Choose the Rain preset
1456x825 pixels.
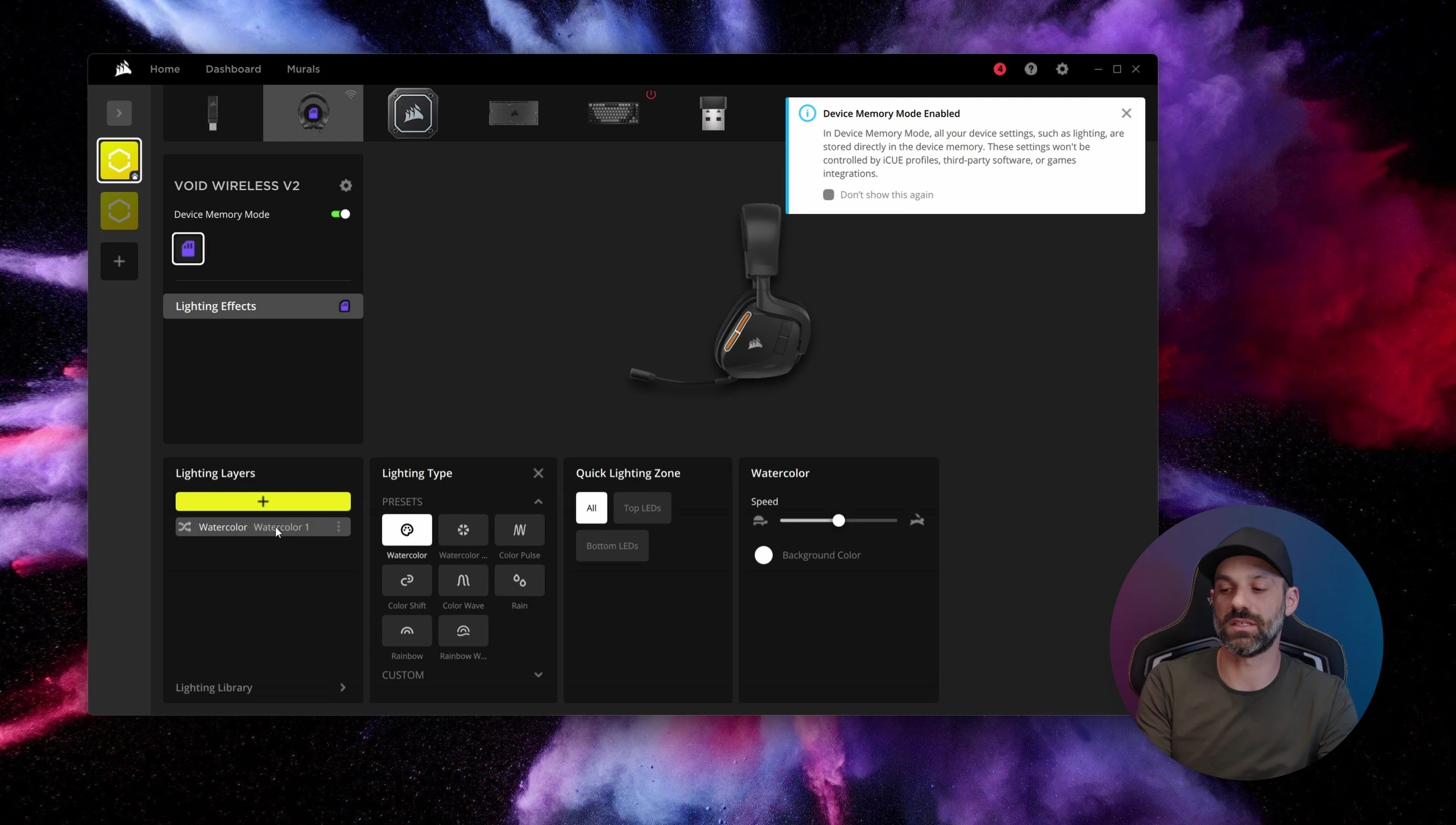(x=520, y=580)
